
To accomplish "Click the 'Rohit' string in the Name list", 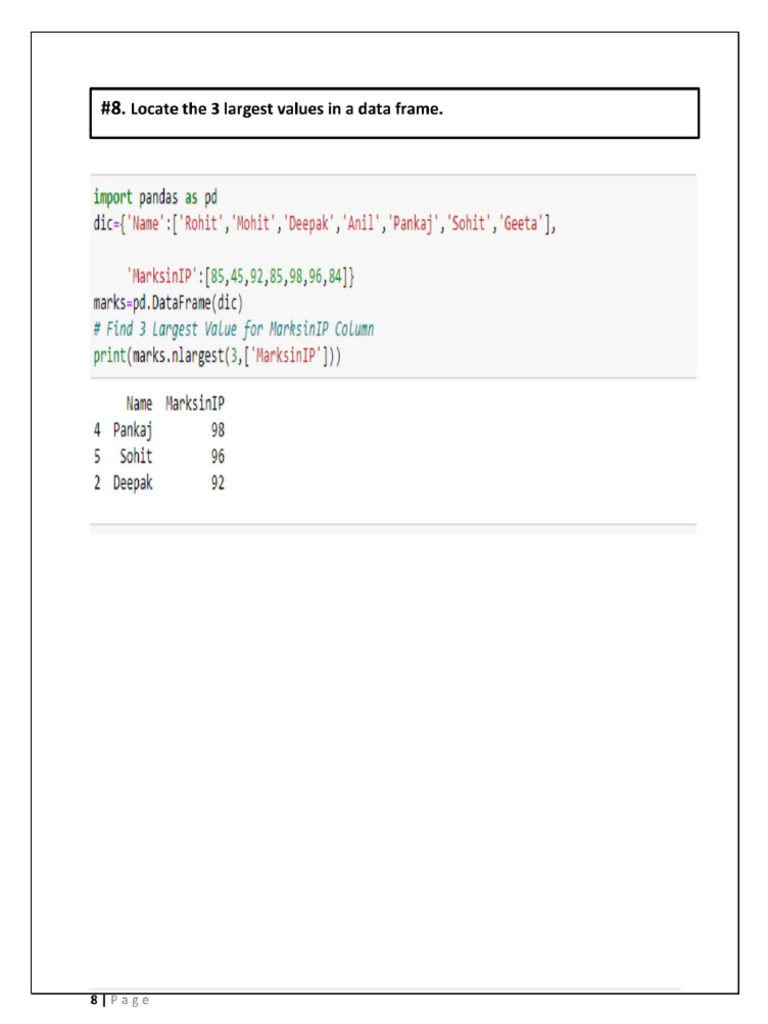I will click(203, 224).
